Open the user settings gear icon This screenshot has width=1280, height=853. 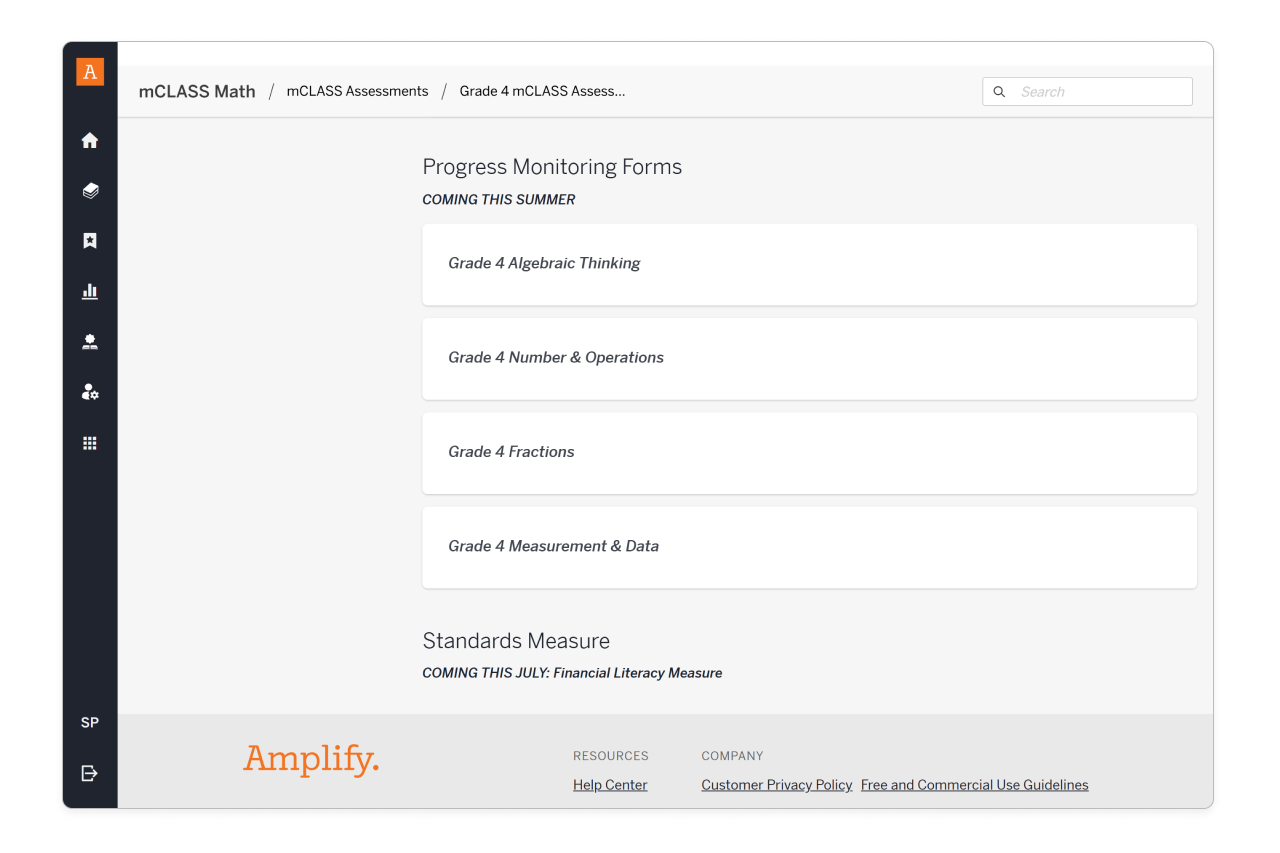click(90, 393)
